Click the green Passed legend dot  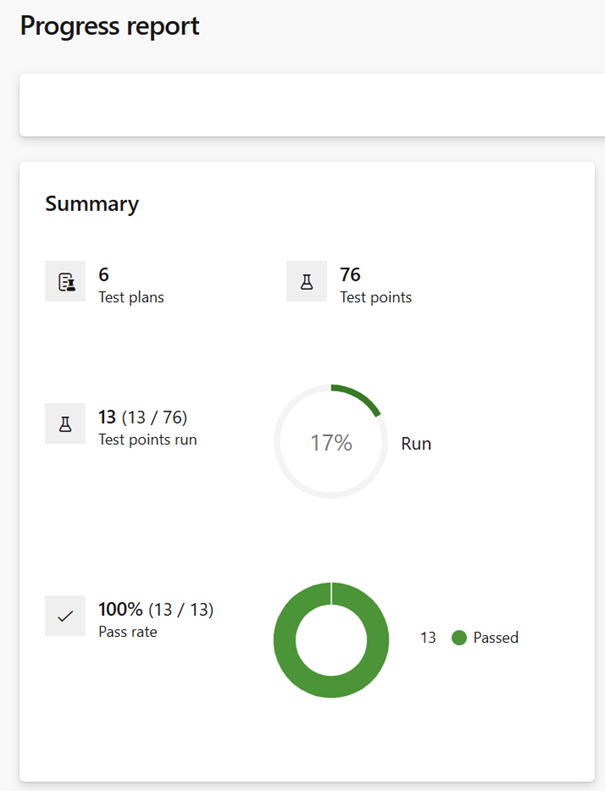click(x=459, y=638)
